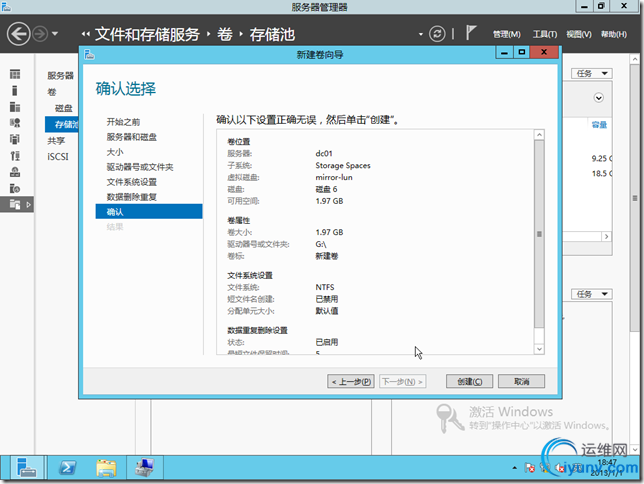644x484 pixels.
Task: Select 磁盘 in the navigation pane
Action: pyautogui.click(x=64, y=108)
